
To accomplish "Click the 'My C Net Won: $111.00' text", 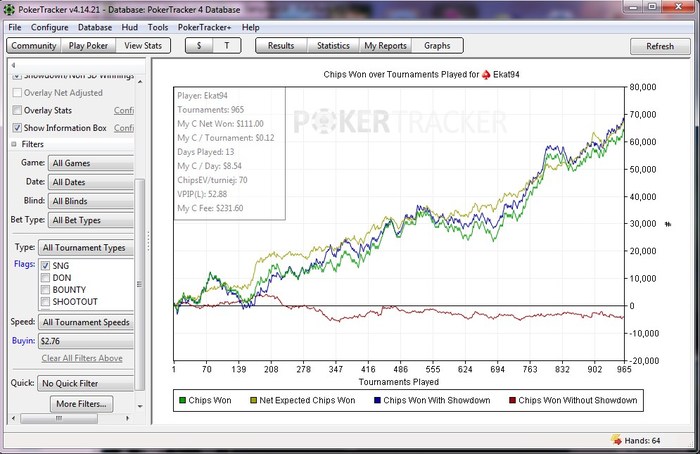I will coord(221,124).
